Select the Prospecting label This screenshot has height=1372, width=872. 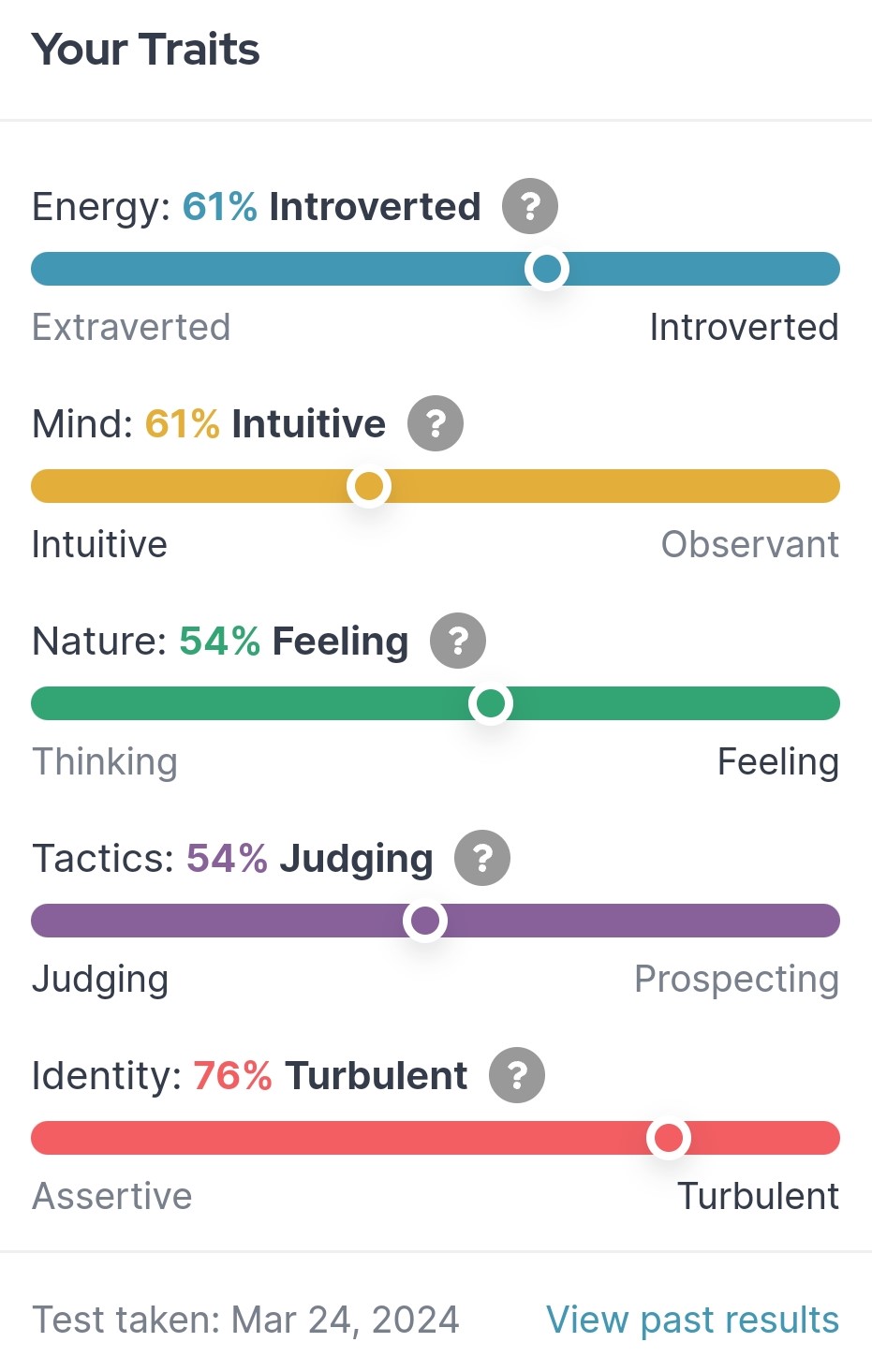pos(737,979)
